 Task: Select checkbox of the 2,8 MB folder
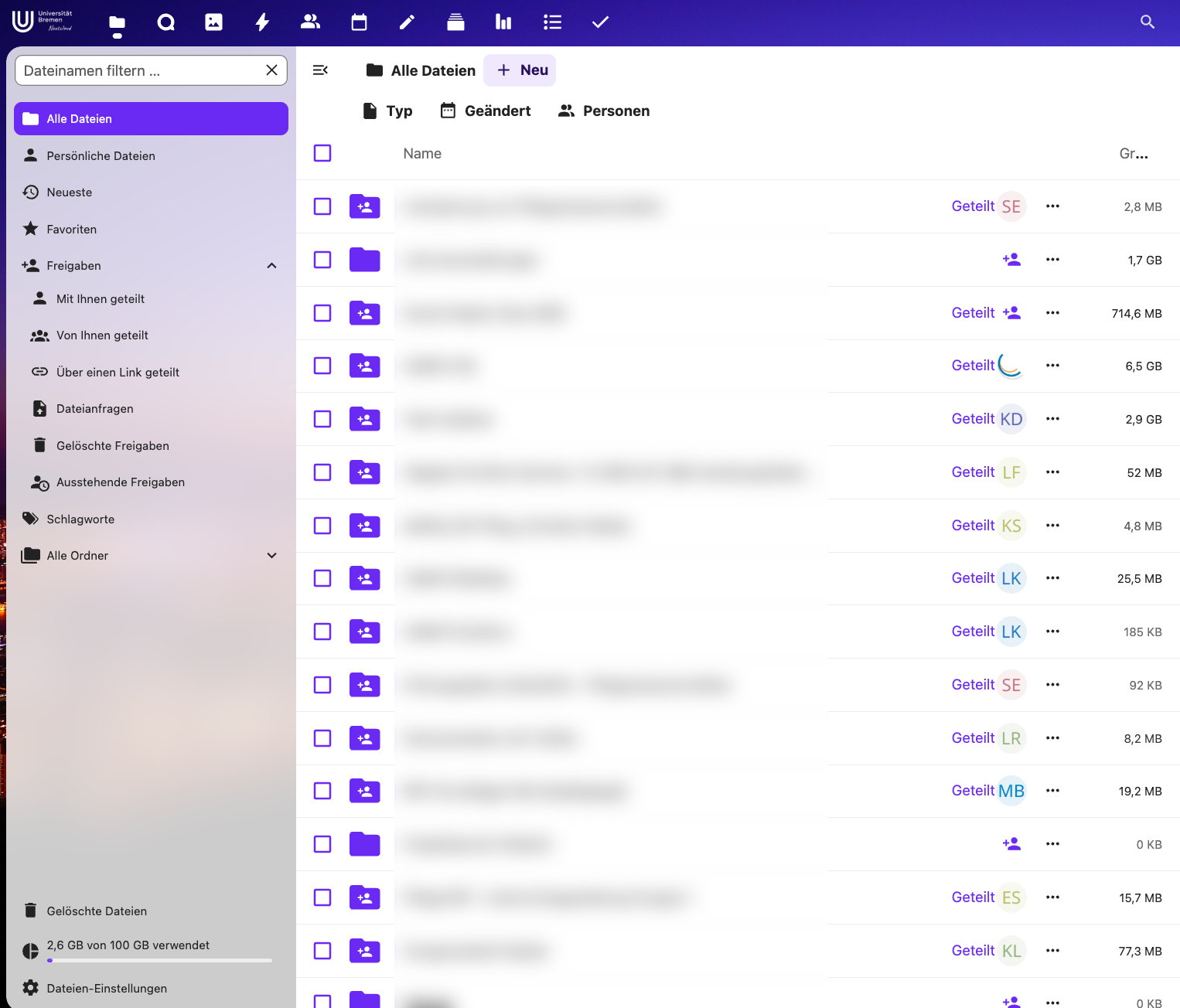pyautogui.click(x=322, y=206)
